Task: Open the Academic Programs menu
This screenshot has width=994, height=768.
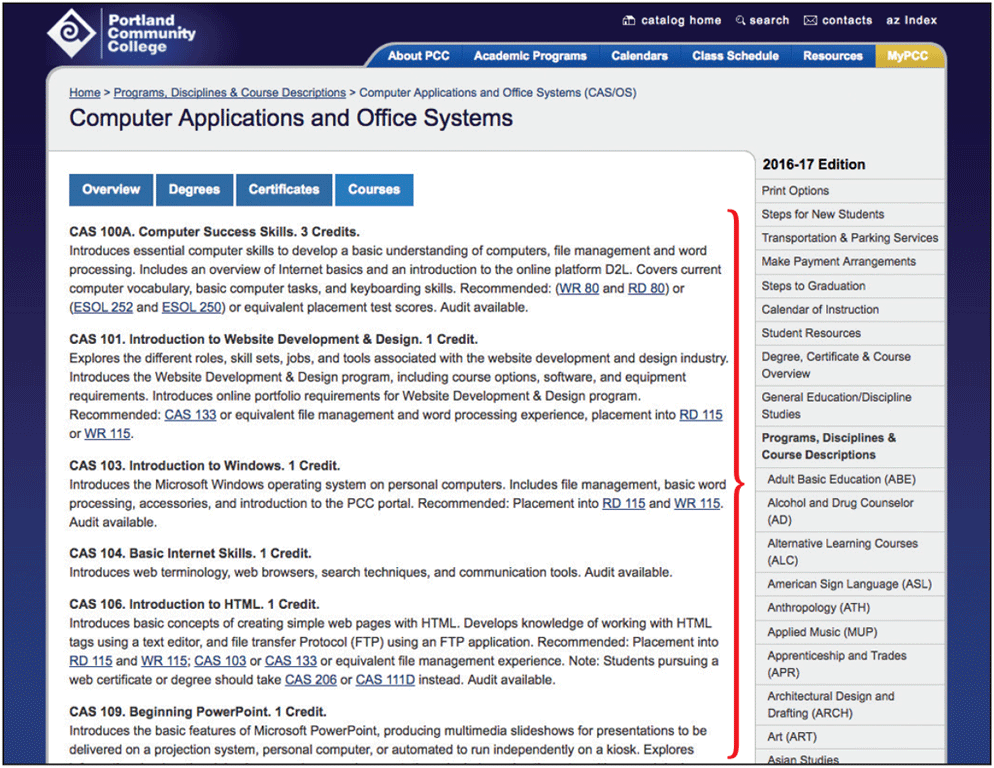Action: pos(530,56)
